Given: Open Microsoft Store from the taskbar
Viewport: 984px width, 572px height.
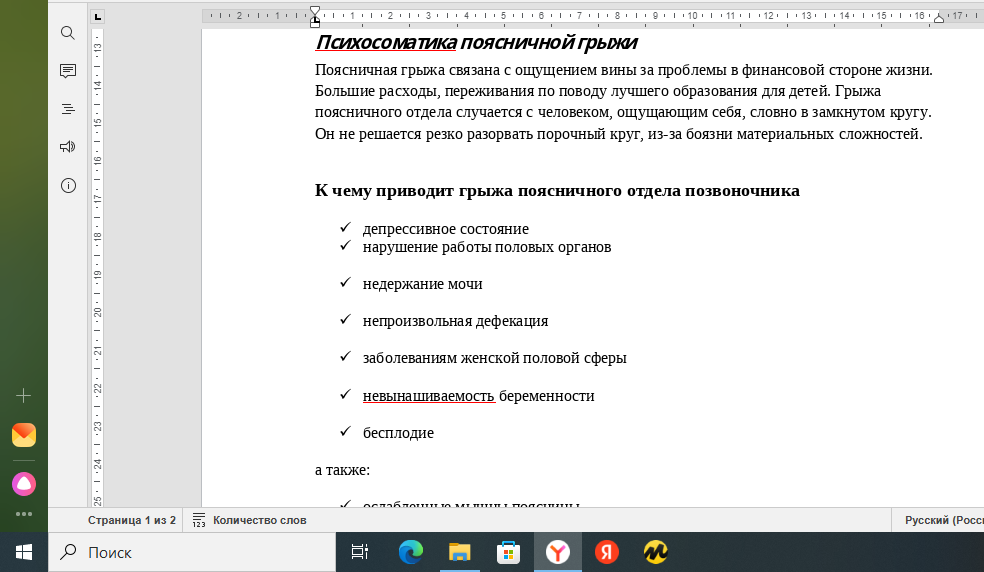Looking at the screenshot, I should [x=508, y=552].
